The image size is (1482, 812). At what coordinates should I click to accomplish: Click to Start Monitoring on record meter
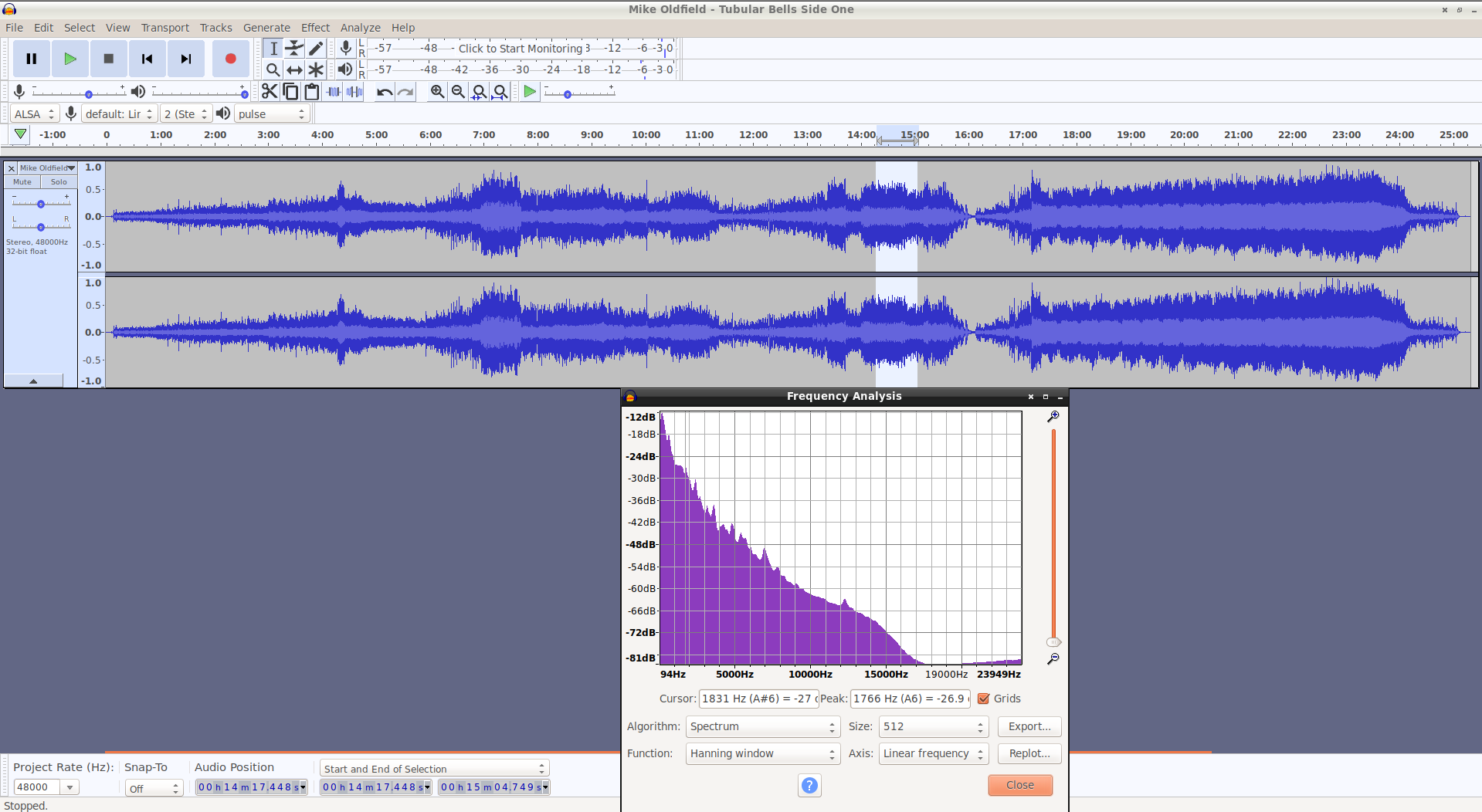[x=521, y=48]
